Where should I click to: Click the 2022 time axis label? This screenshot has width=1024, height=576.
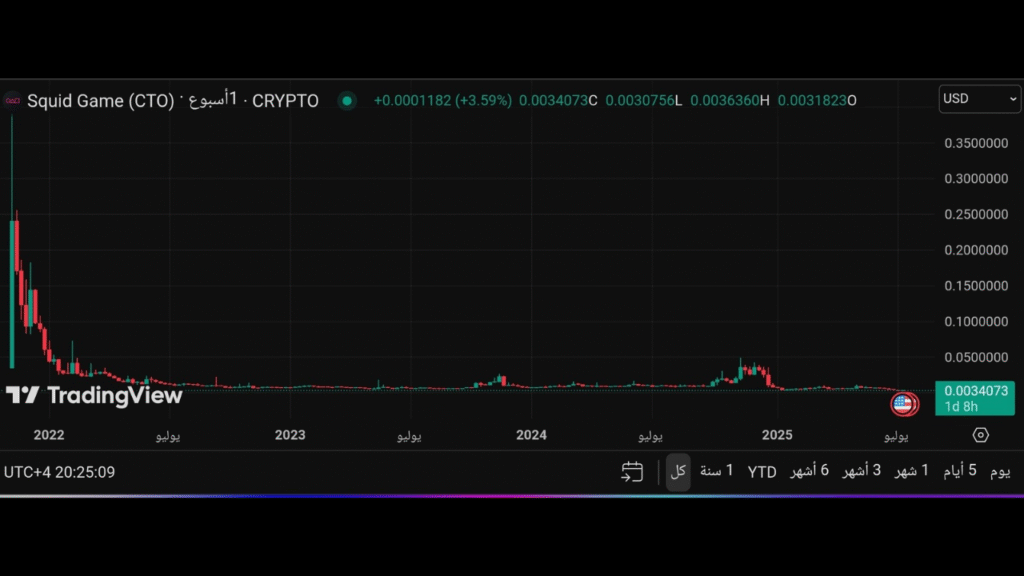point(49,435)
